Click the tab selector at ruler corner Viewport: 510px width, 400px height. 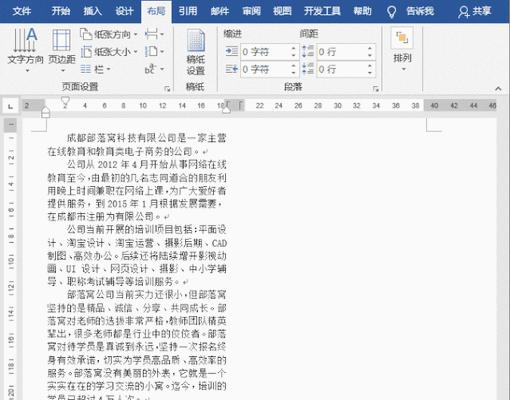coord(11,106)
